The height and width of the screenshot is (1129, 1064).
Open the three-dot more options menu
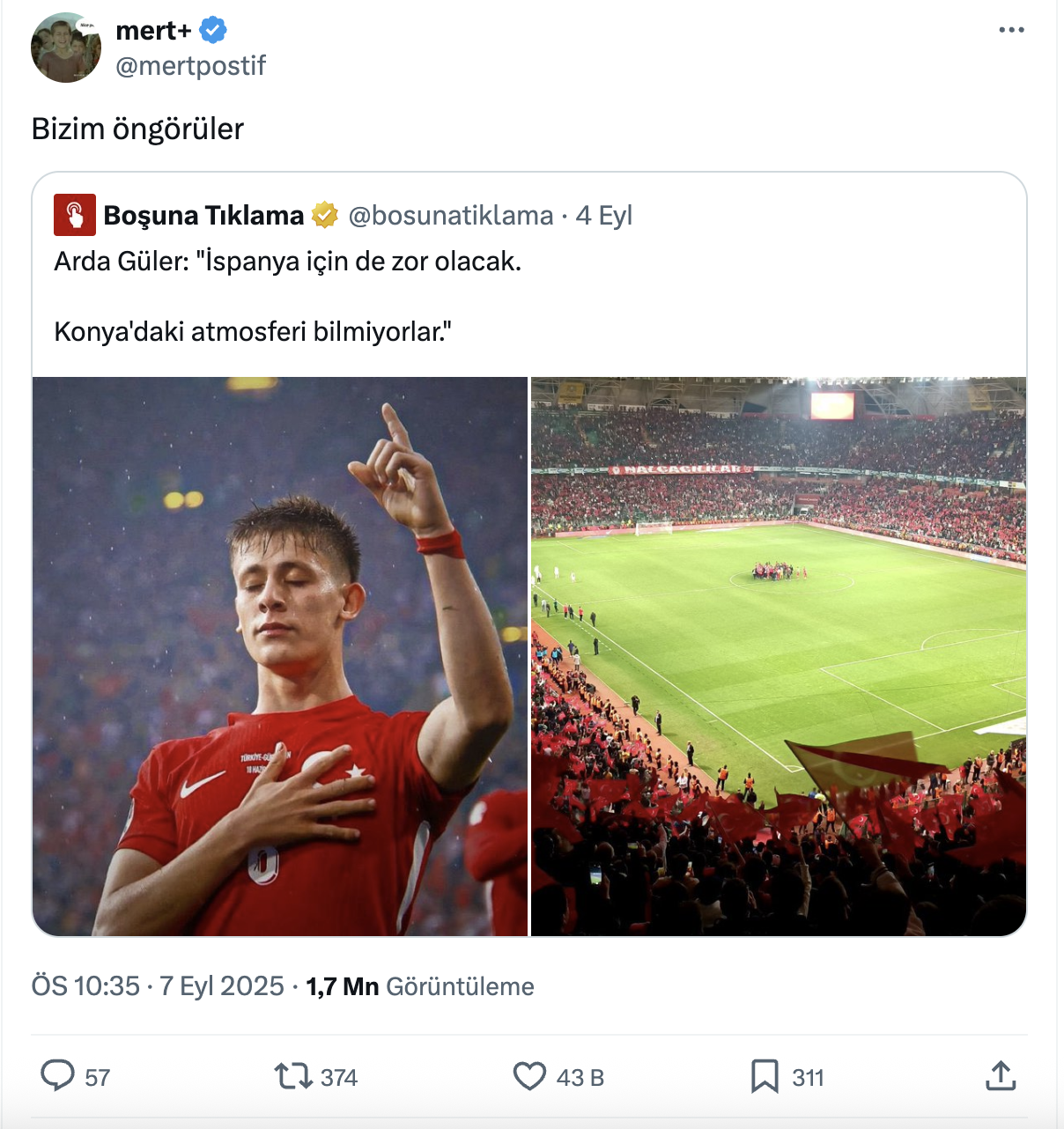click(x=1011, y=30)
